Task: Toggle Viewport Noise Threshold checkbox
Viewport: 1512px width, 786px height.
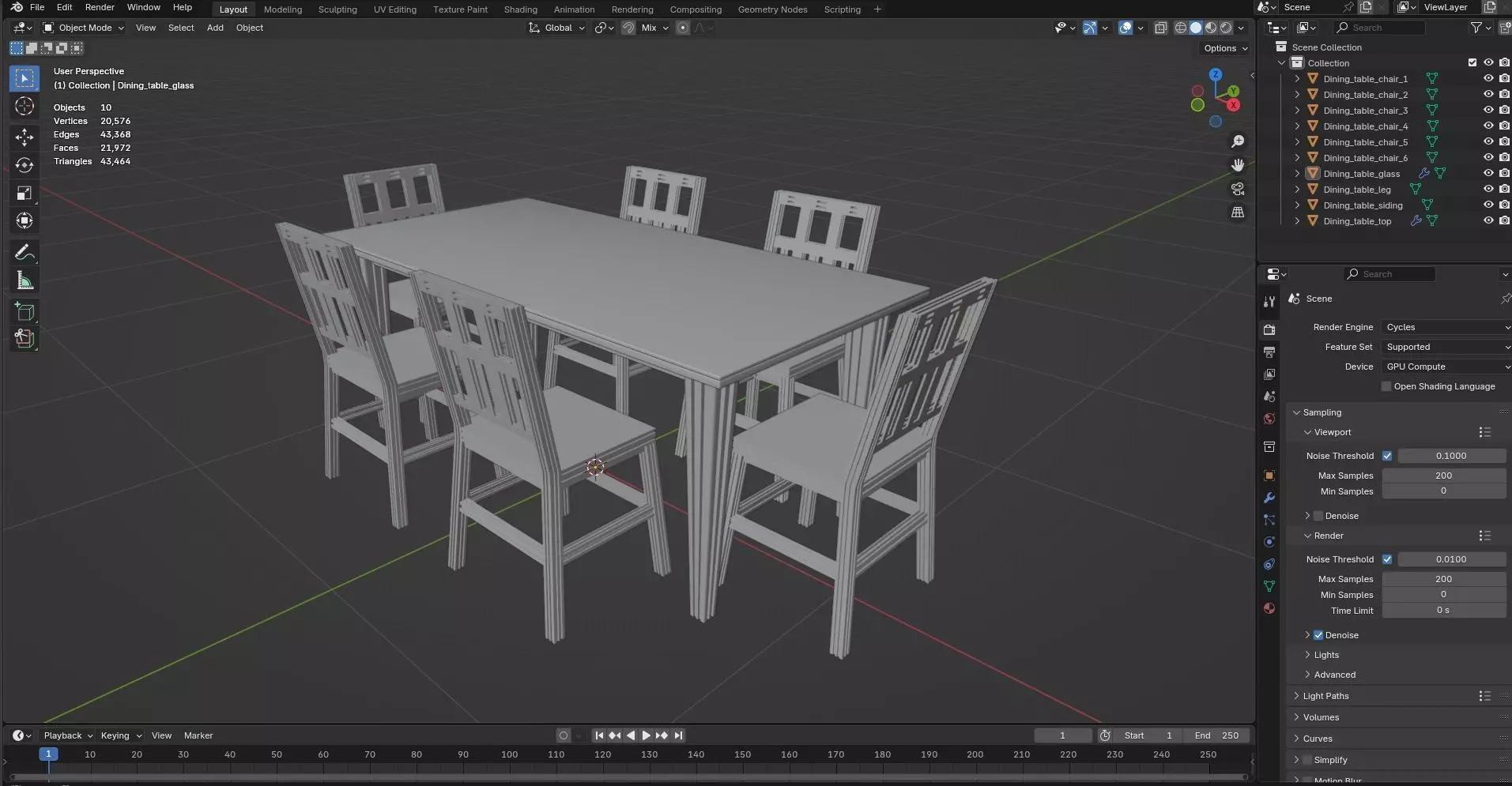Action: [x=1387, y=456]
